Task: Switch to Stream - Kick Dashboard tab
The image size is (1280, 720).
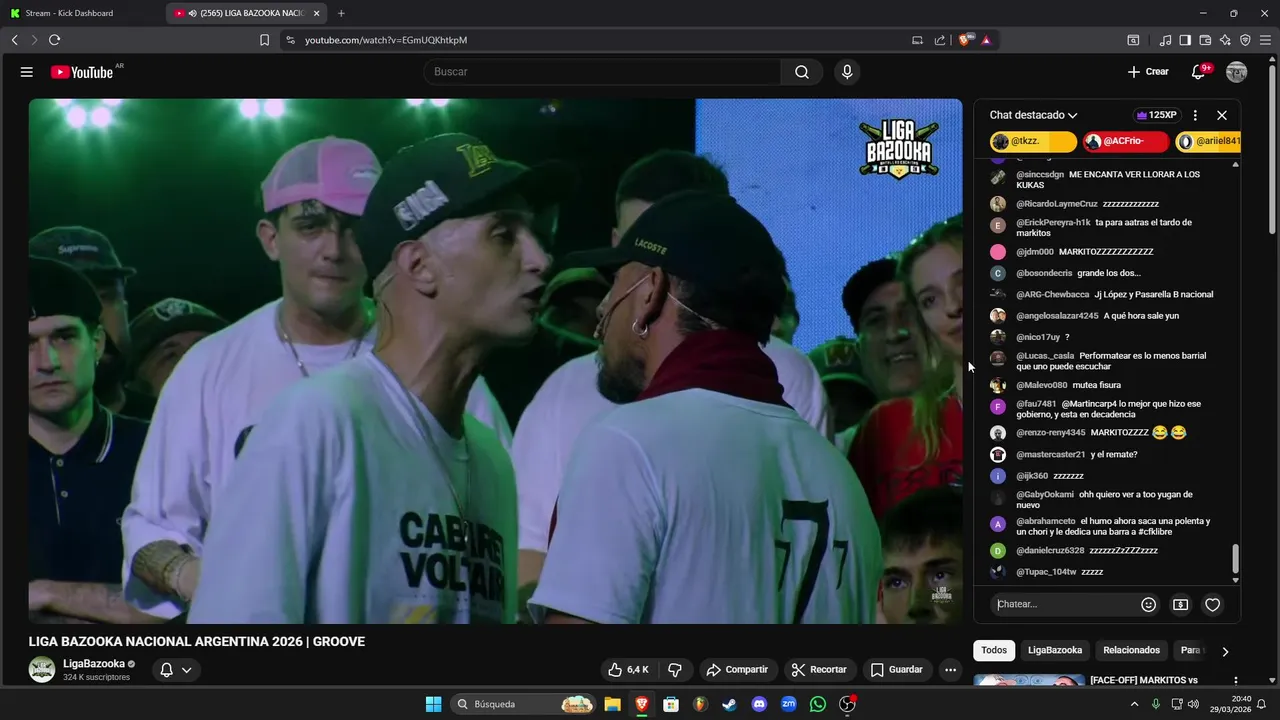Action: point(82,13)
